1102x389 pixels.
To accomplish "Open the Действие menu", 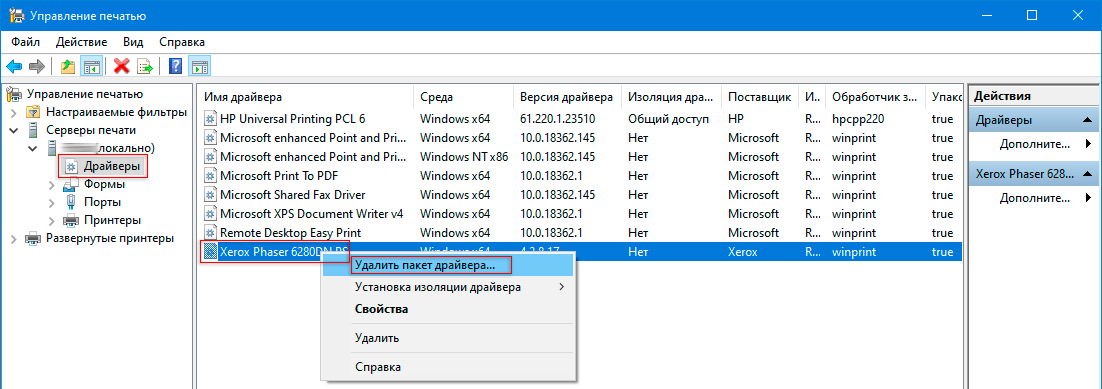I will click(82, 42).
